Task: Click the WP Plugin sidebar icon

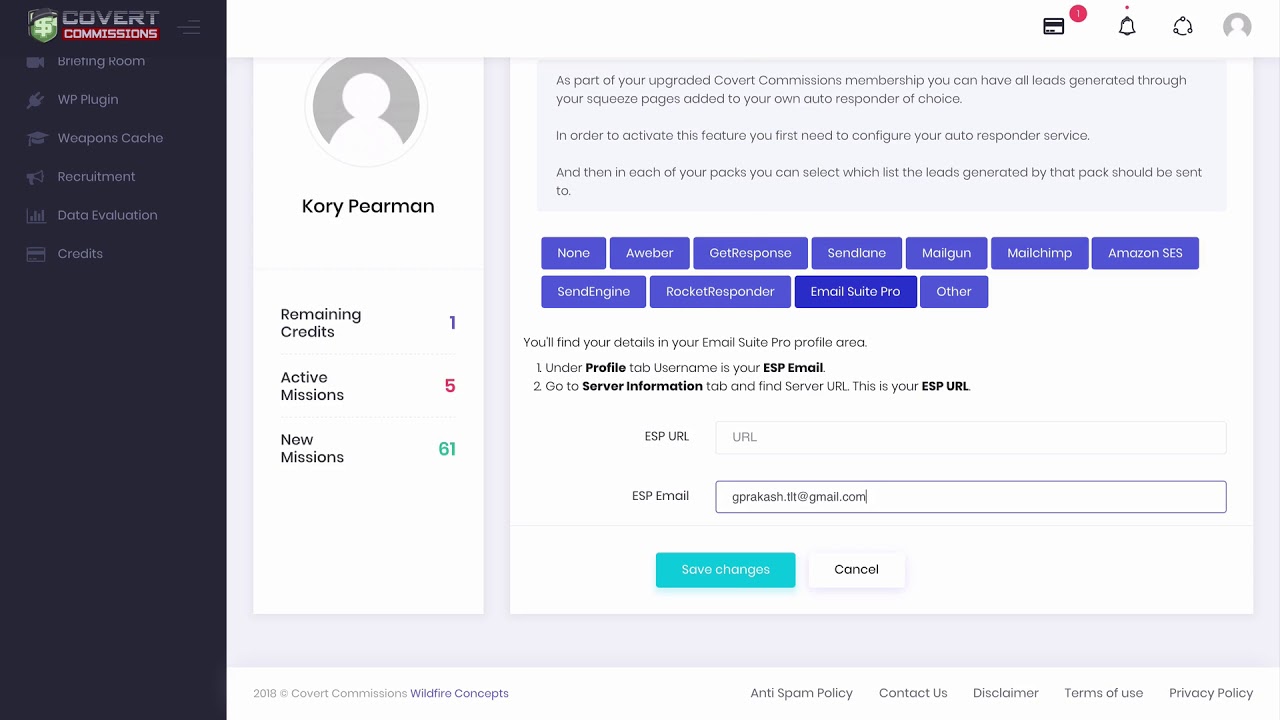Action: 36,100
